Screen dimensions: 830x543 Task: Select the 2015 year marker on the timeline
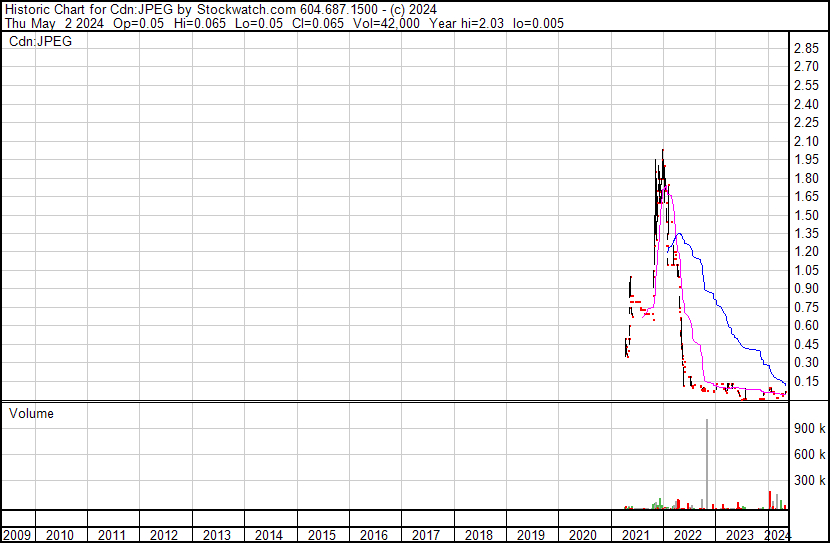321,535
